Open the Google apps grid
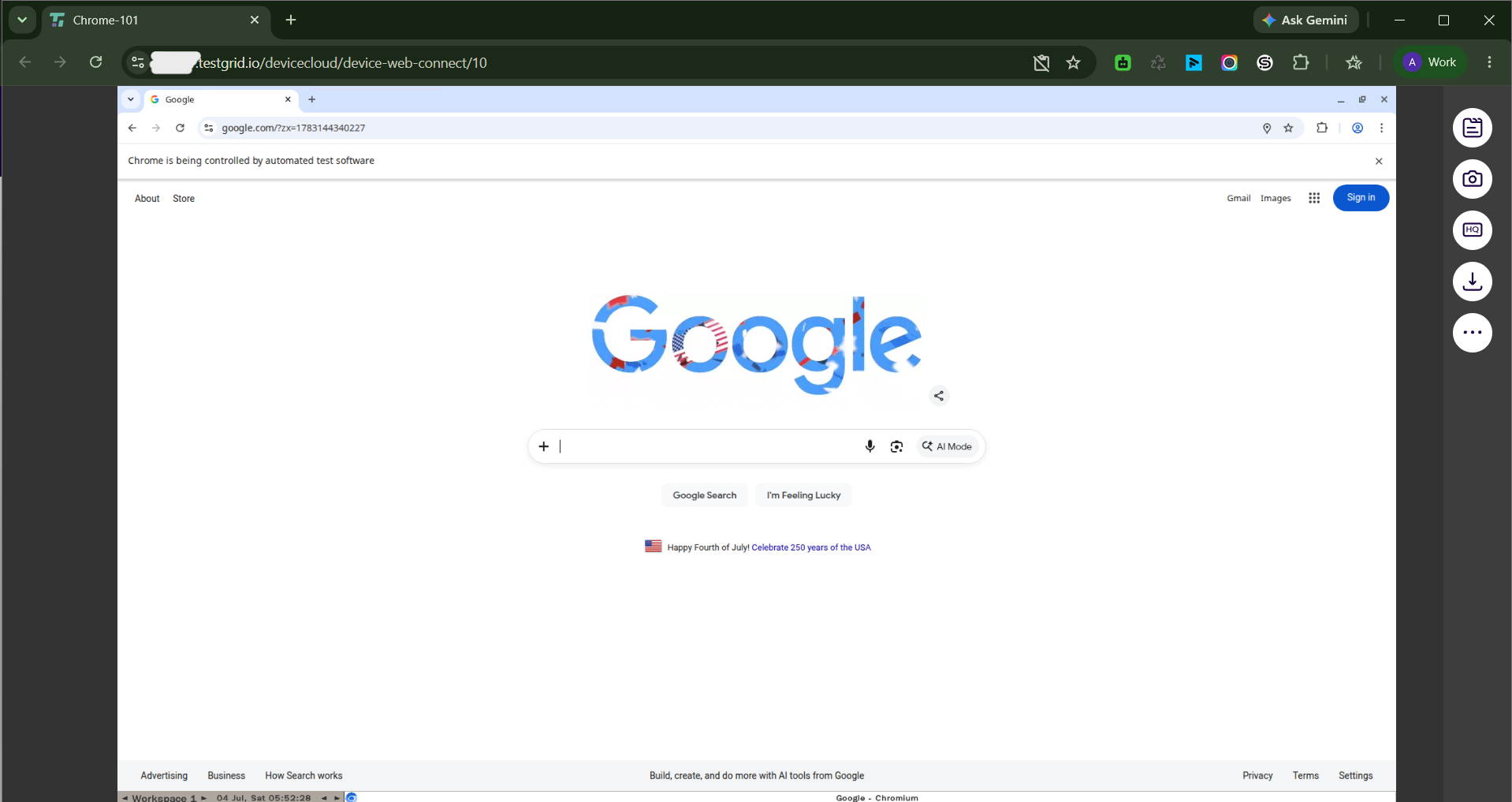Image resolution: width=1512 pixels, height=802 pixels. pos(1314,198)
